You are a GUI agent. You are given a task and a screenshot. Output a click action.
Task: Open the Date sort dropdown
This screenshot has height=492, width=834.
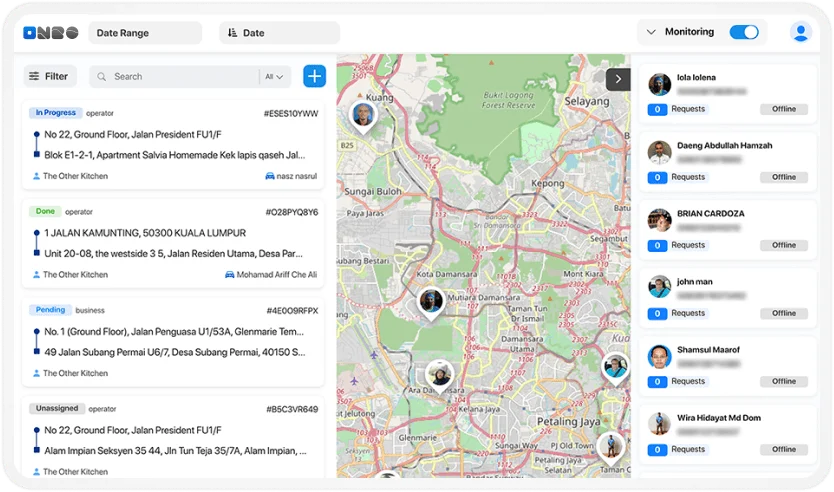pyautogui.click(x=279, y=33)
